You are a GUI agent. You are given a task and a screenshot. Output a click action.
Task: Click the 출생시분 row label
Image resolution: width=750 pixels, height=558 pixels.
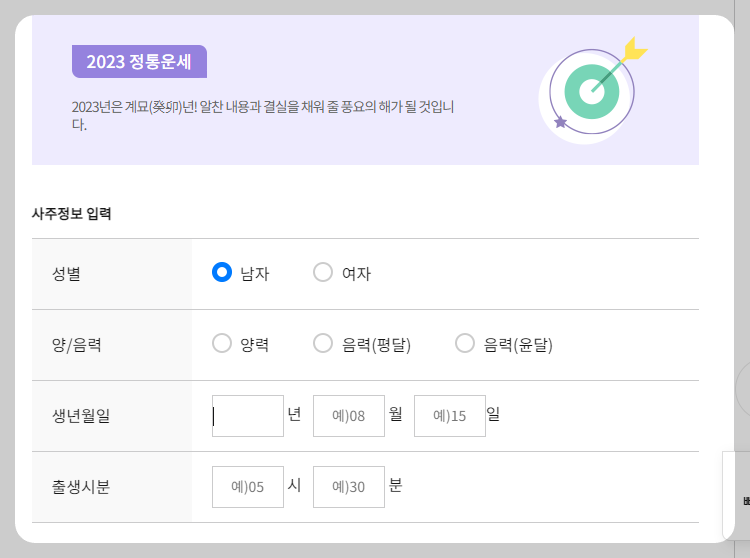pos(81,487)
